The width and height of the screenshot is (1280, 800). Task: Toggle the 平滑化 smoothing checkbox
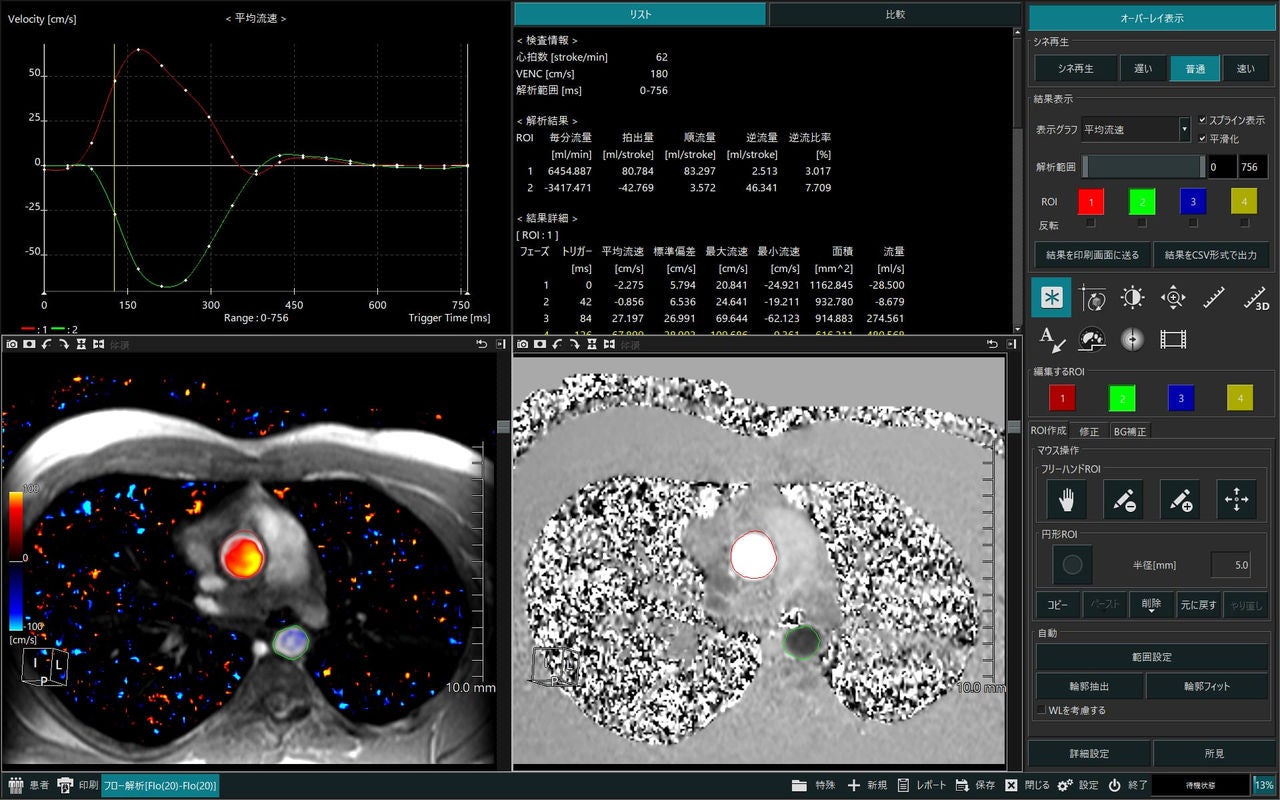coord(1203,139)
